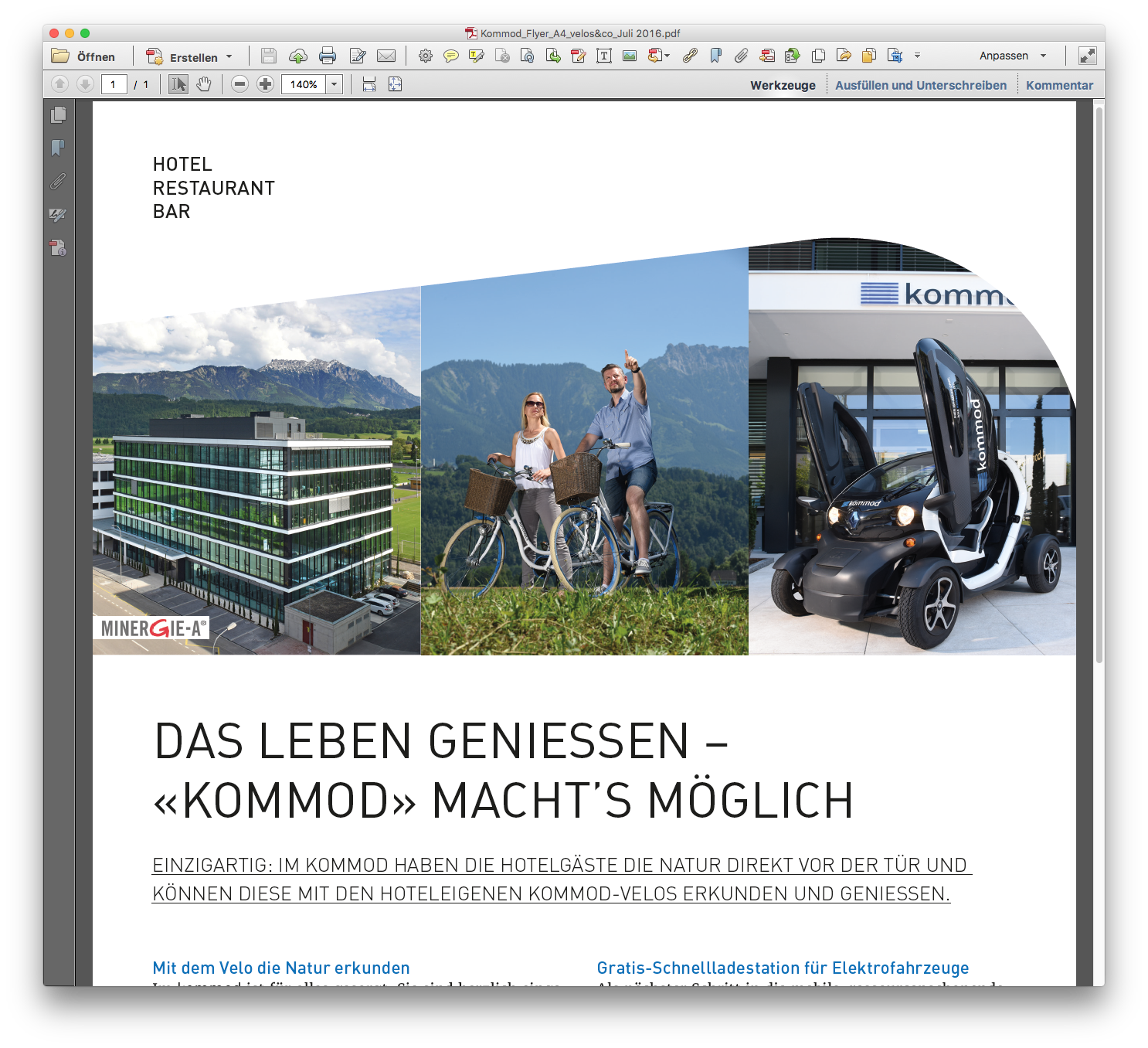The image size is (1148, 1048).
Task: Add text with the Add Text tool
Action: click(x=603, y=56)
